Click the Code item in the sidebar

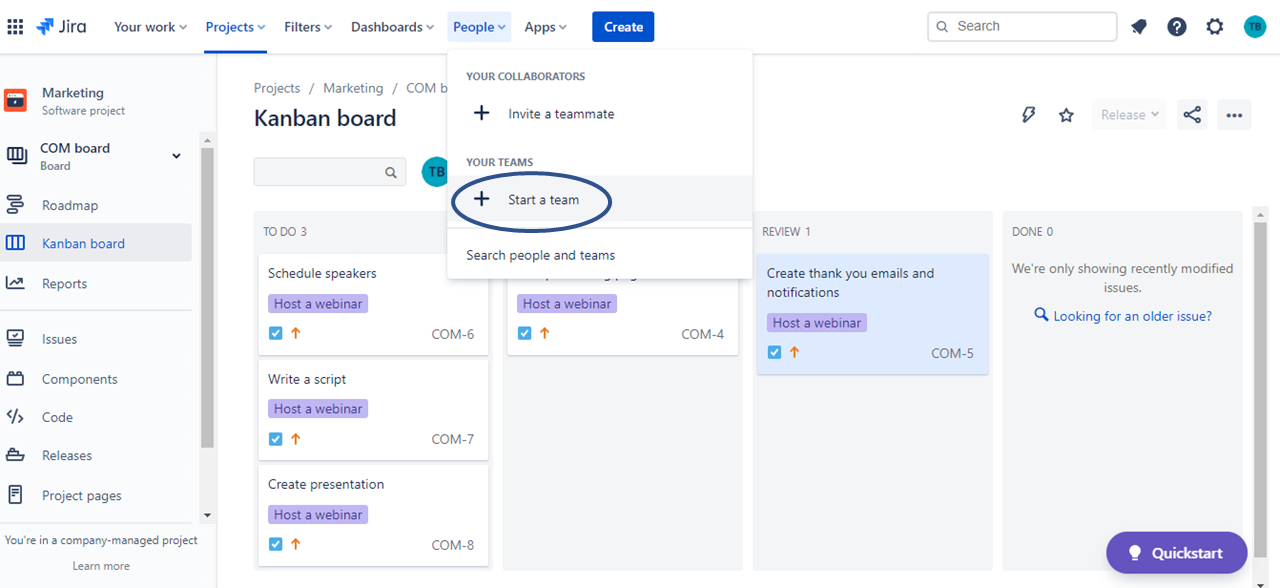click(x=57, y=416)
